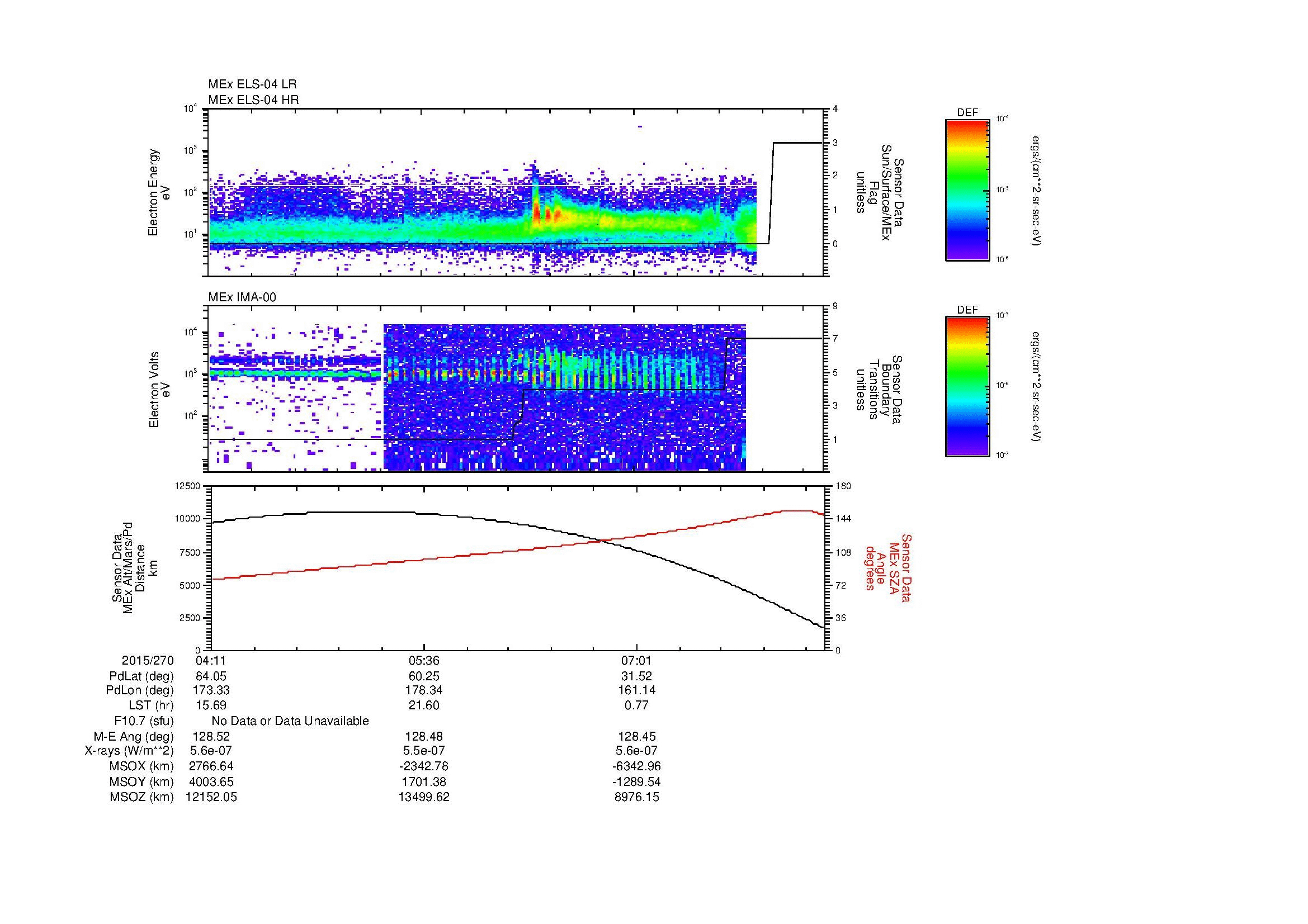This screenshot has width=1308, height=924.
Task: Click PdLon value 161.14
Action: click(x=636, y=690)
